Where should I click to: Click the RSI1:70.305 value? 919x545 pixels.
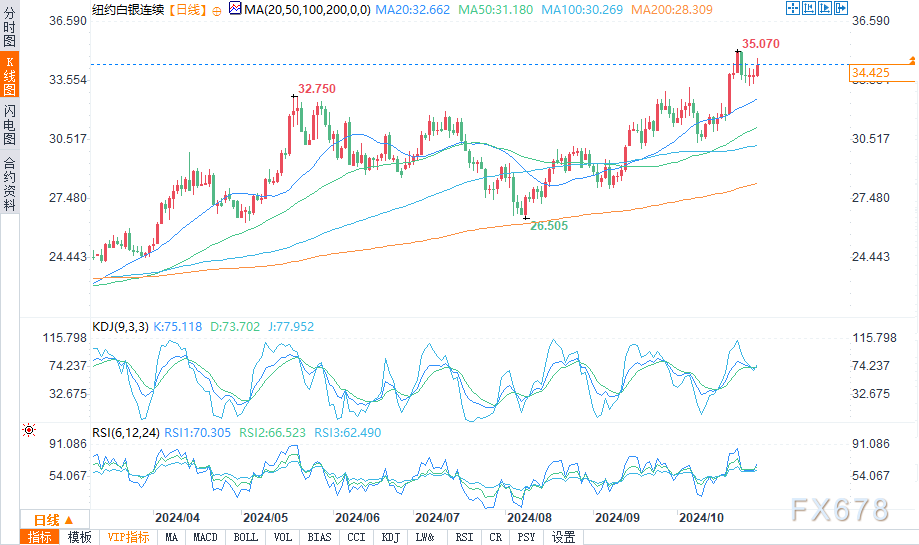pos(198,432)
